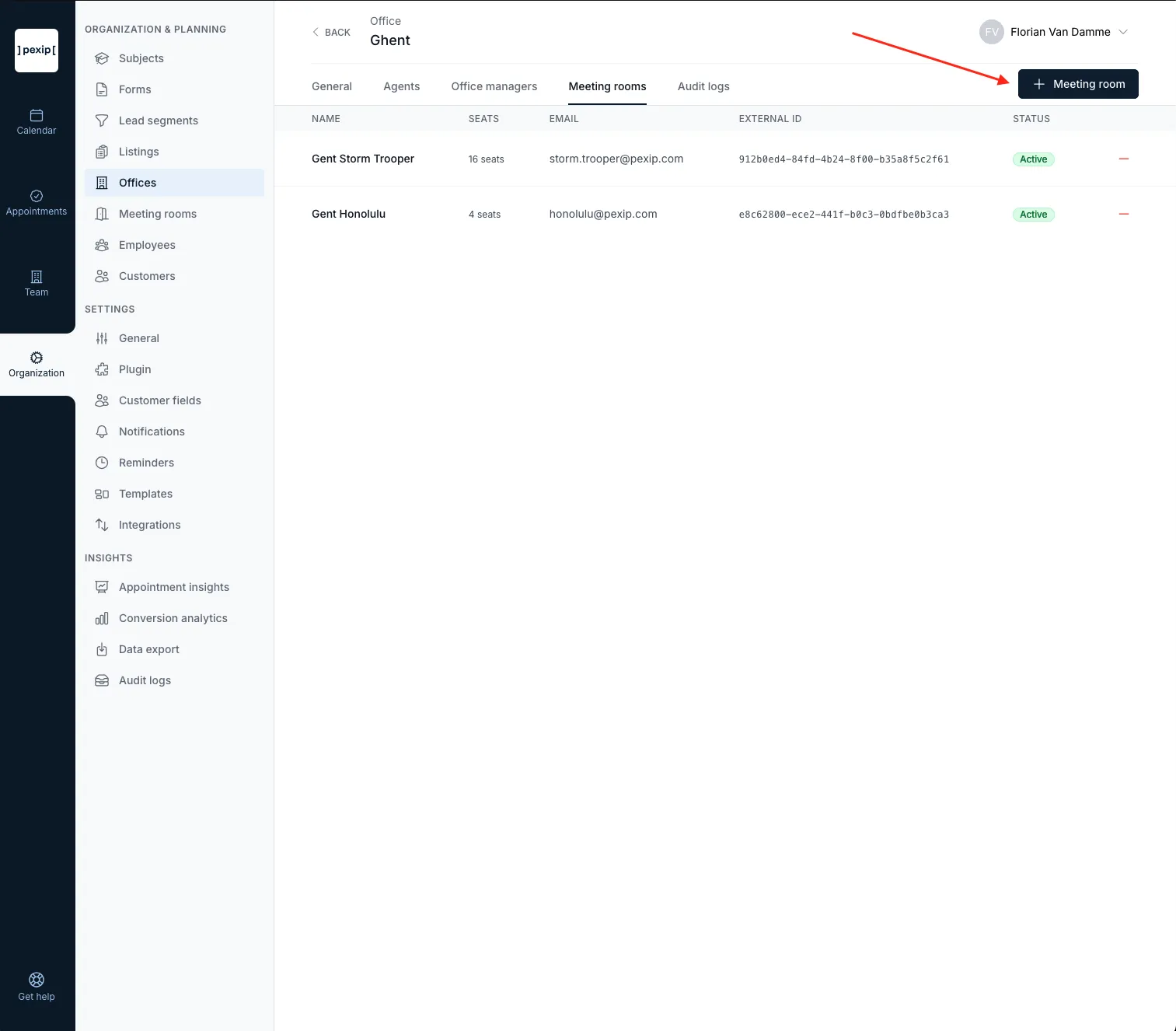Screen dimensions: 1176x1031
Task: Click the Subjects graduation cap icon
Action: tap(102, 58)
